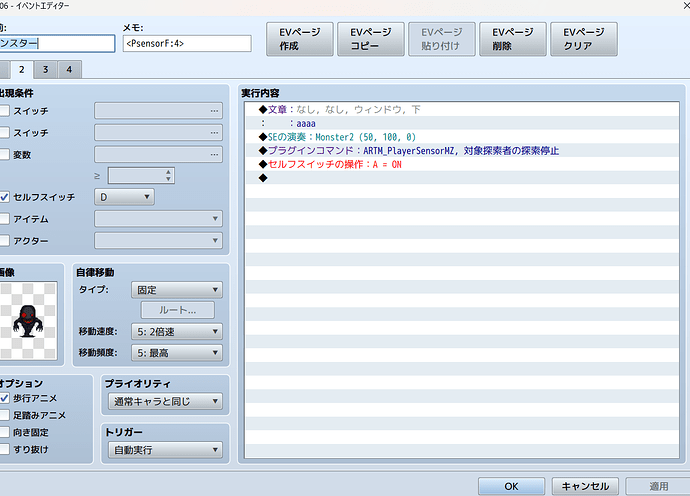
Task: Confirm with the OK button
Action: (x=511, y=486)
